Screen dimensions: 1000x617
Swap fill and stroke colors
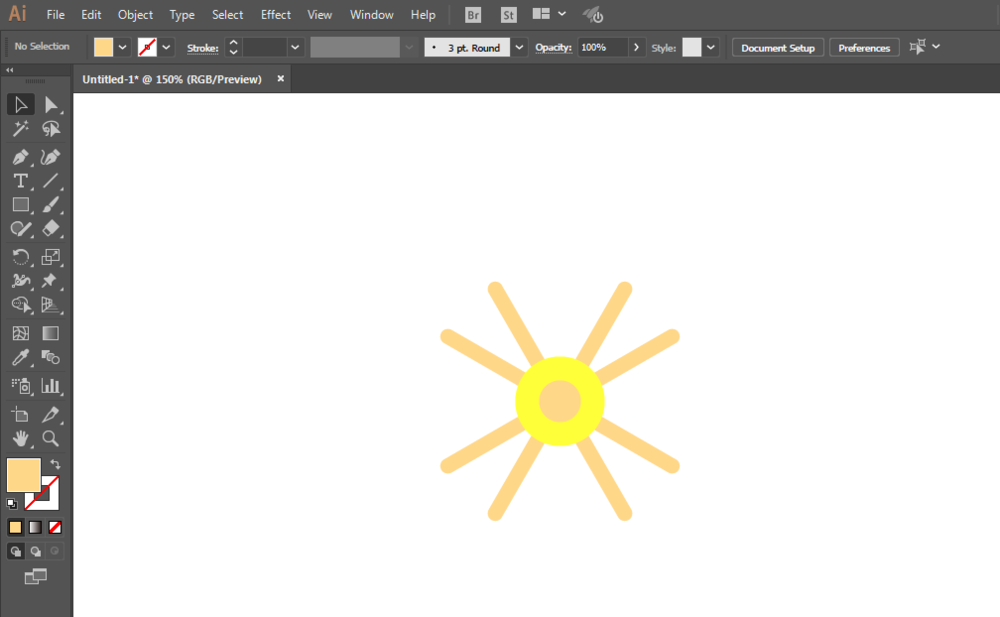55,465
